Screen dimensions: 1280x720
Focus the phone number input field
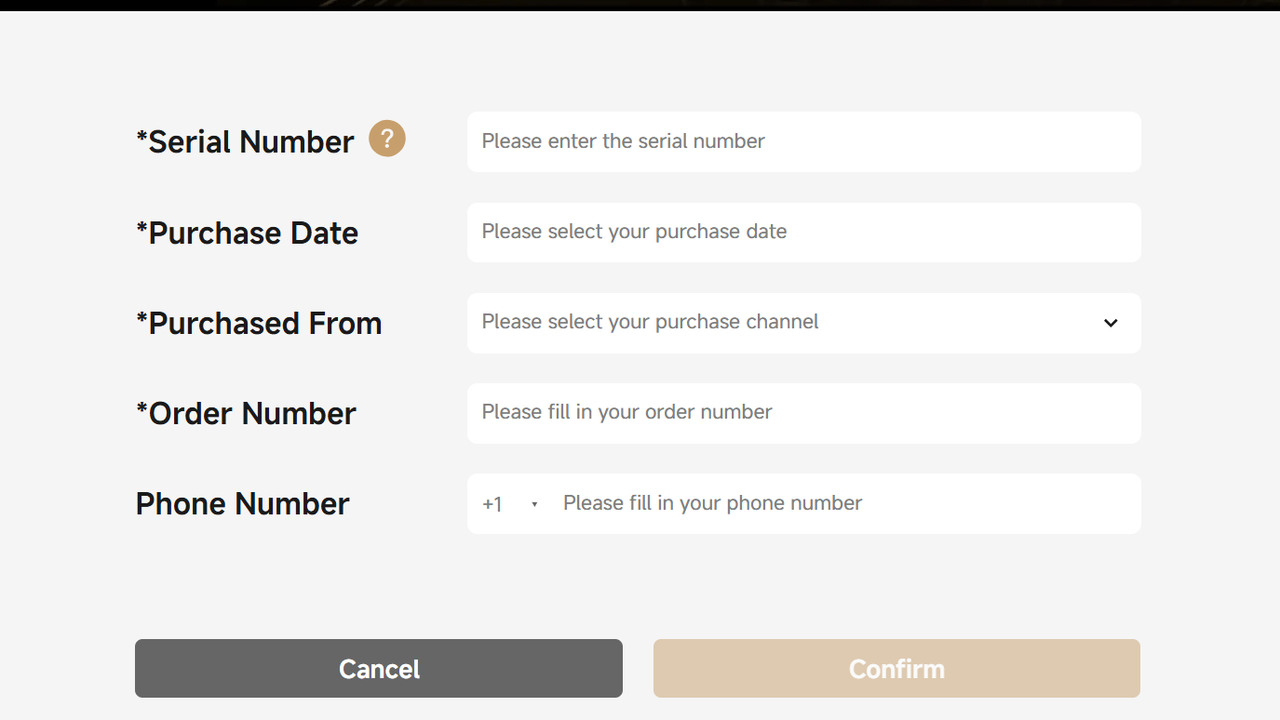pos(845,503)
